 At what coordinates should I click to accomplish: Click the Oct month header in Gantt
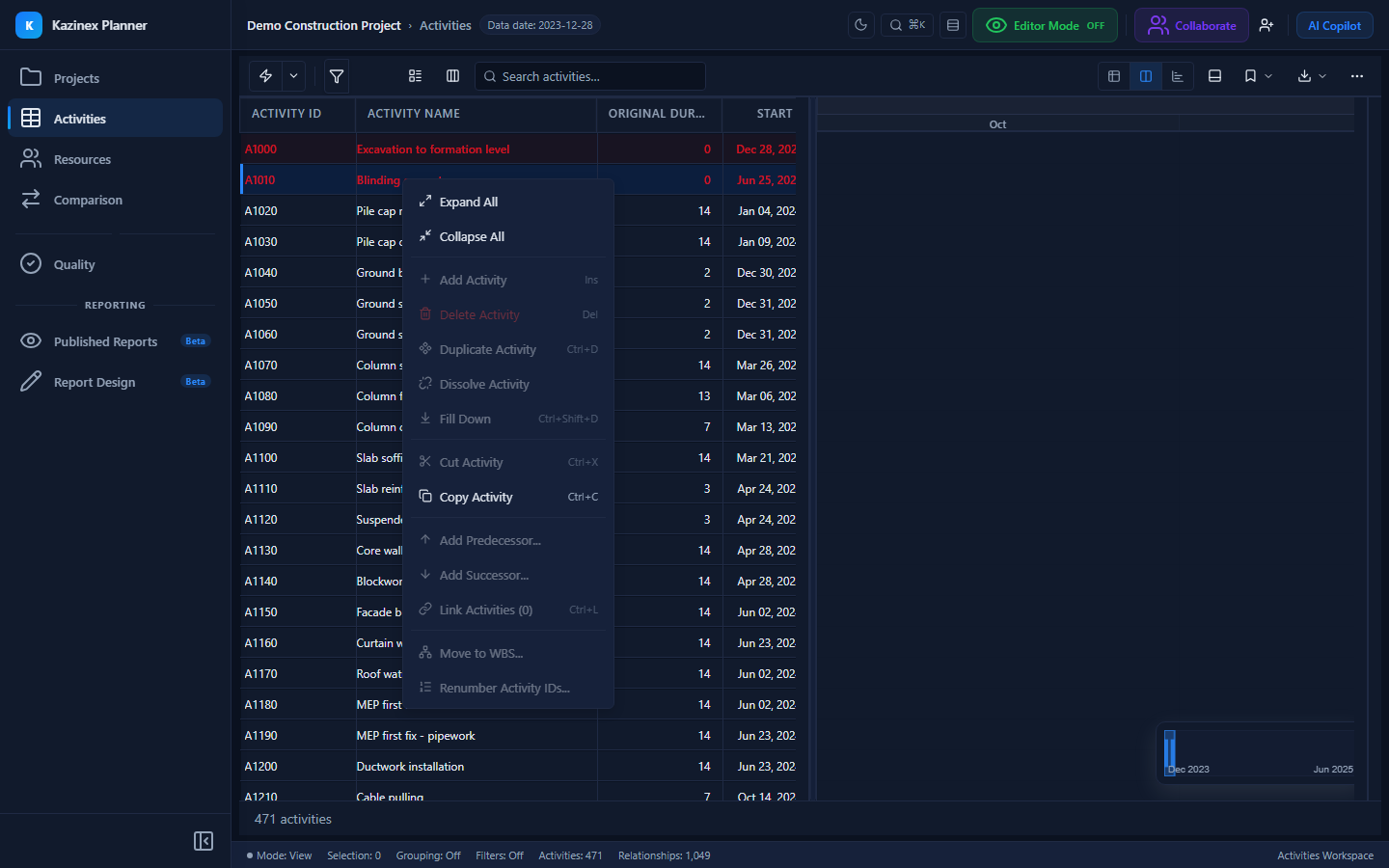(997, 124)
